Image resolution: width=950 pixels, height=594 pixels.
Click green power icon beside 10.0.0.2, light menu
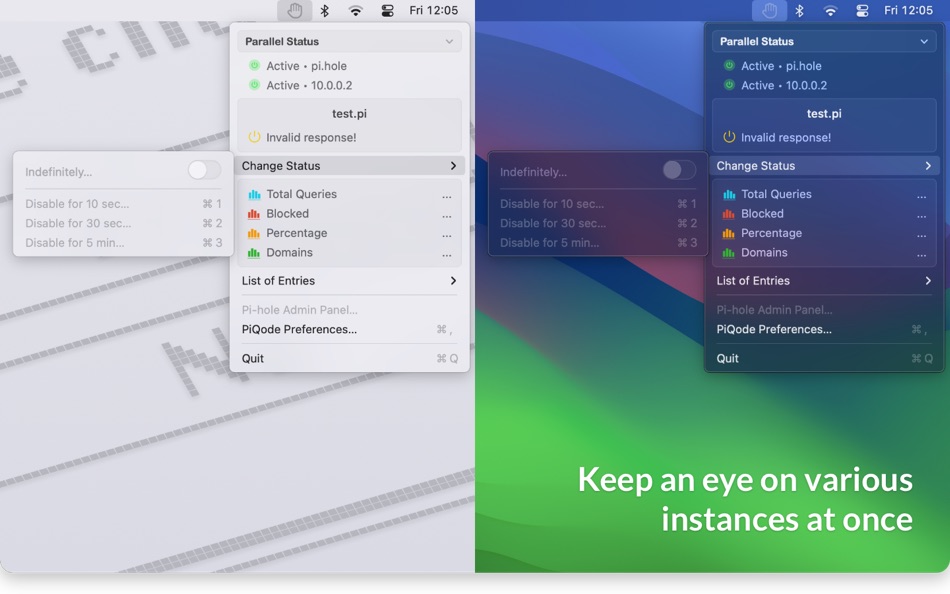[x=254, y=85]
